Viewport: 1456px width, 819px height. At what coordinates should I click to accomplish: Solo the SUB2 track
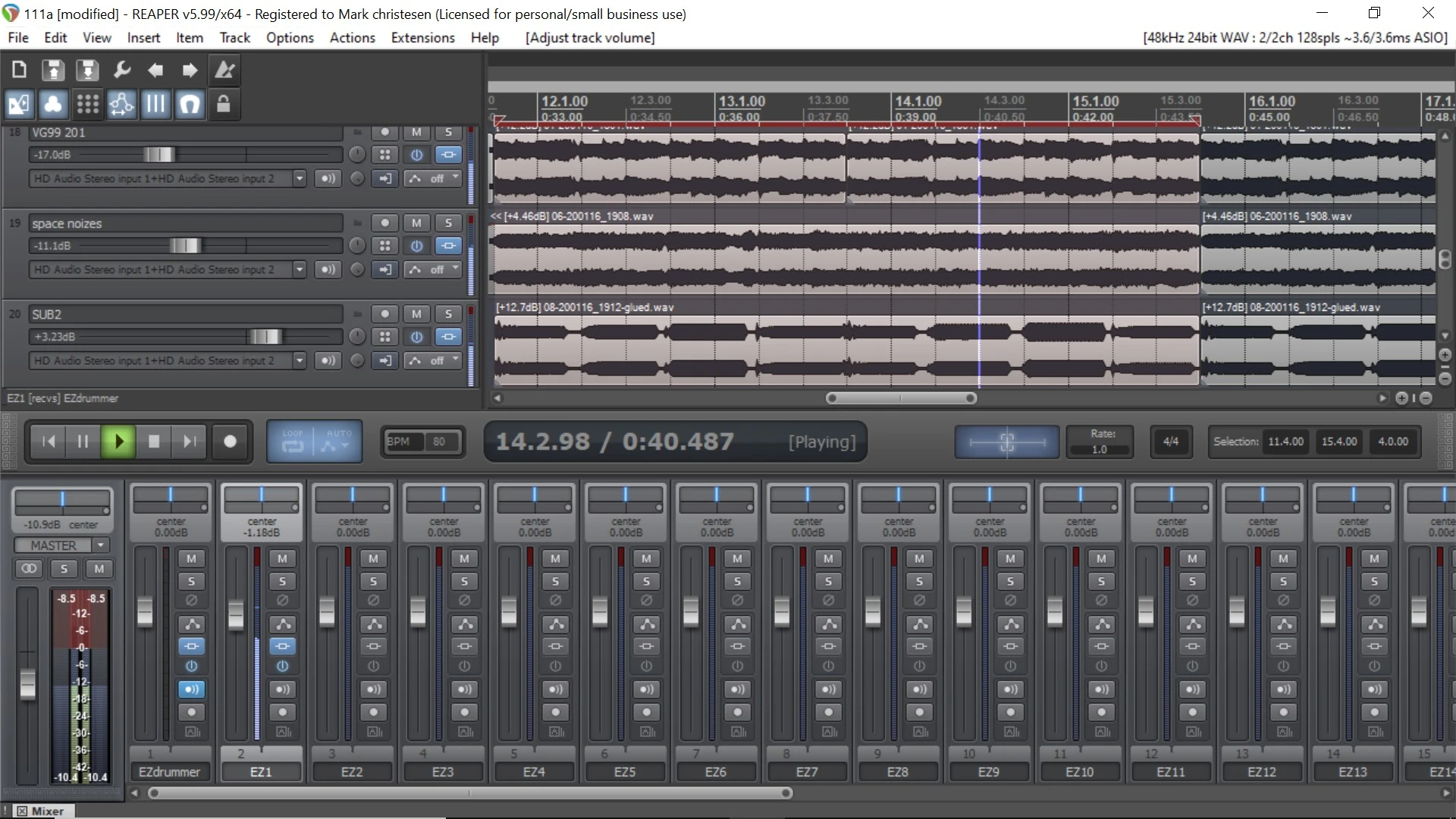click(x=448, y=314)
